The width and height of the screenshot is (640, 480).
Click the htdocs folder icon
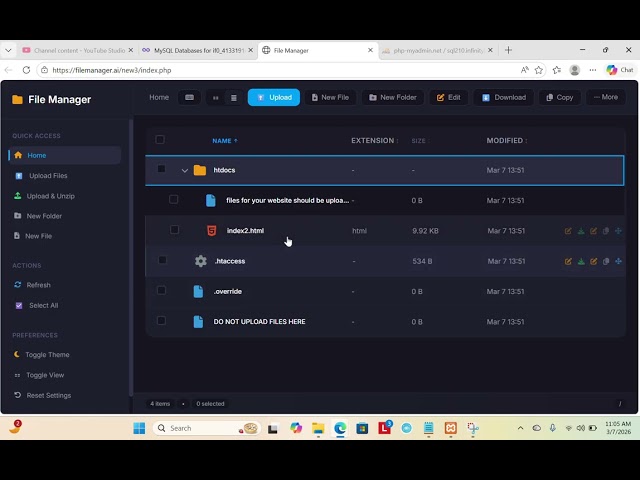pos(200,170)
